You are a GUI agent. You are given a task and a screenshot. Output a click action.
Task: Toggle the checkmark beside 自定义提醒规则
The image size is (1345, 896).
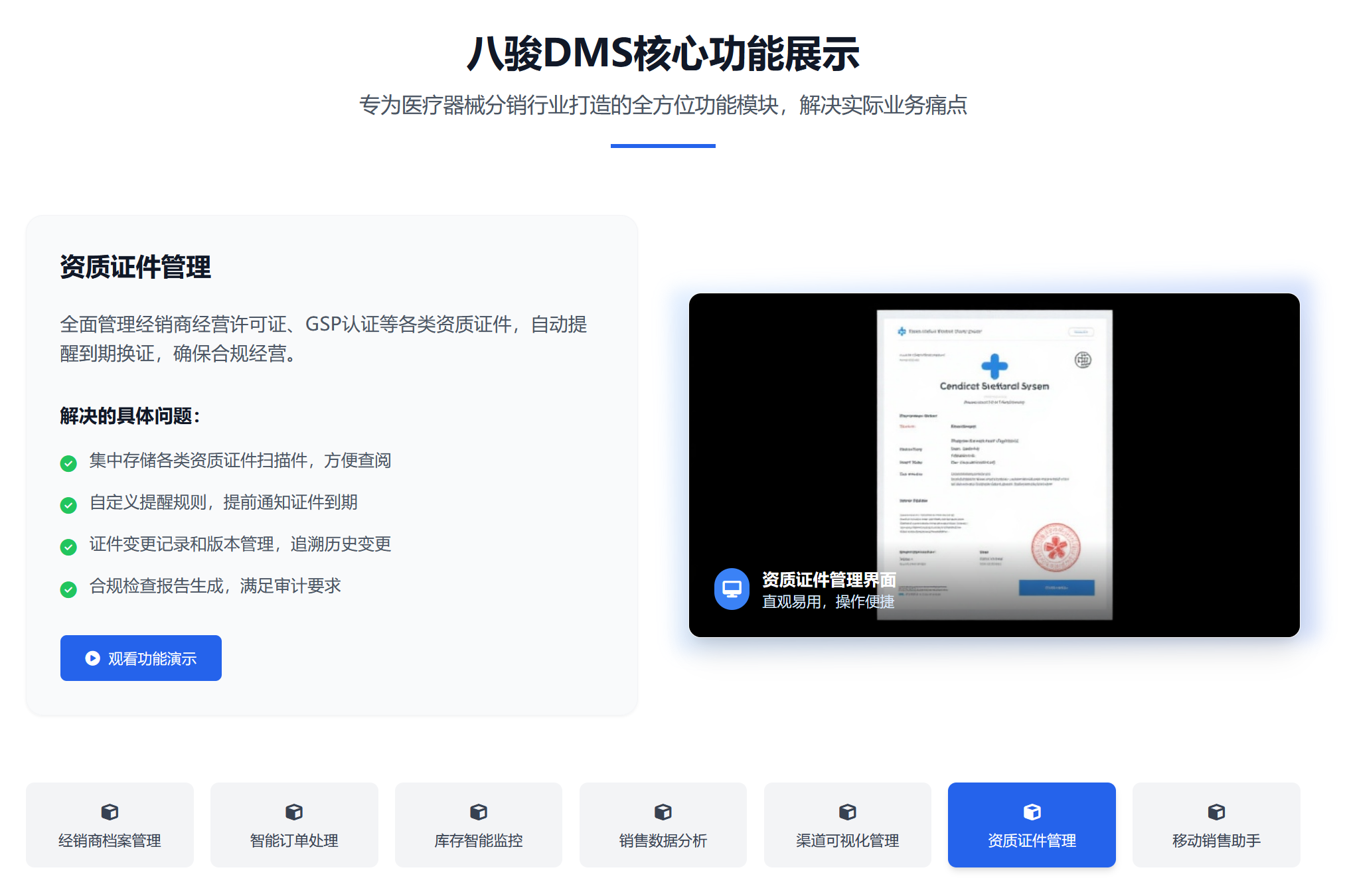coord(68,504)
